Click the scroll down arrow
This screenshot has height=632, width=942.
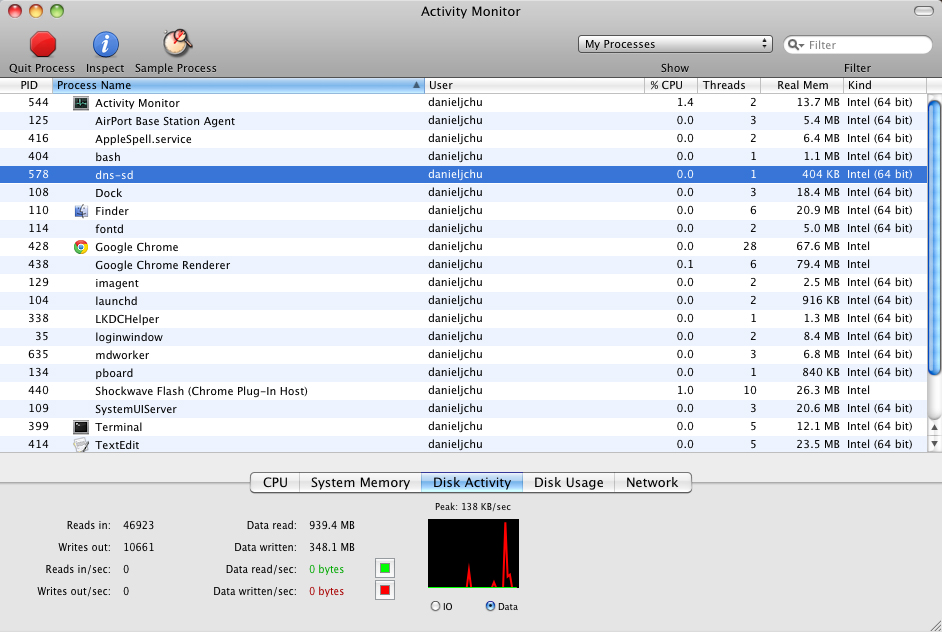click(x=934, y=443)
